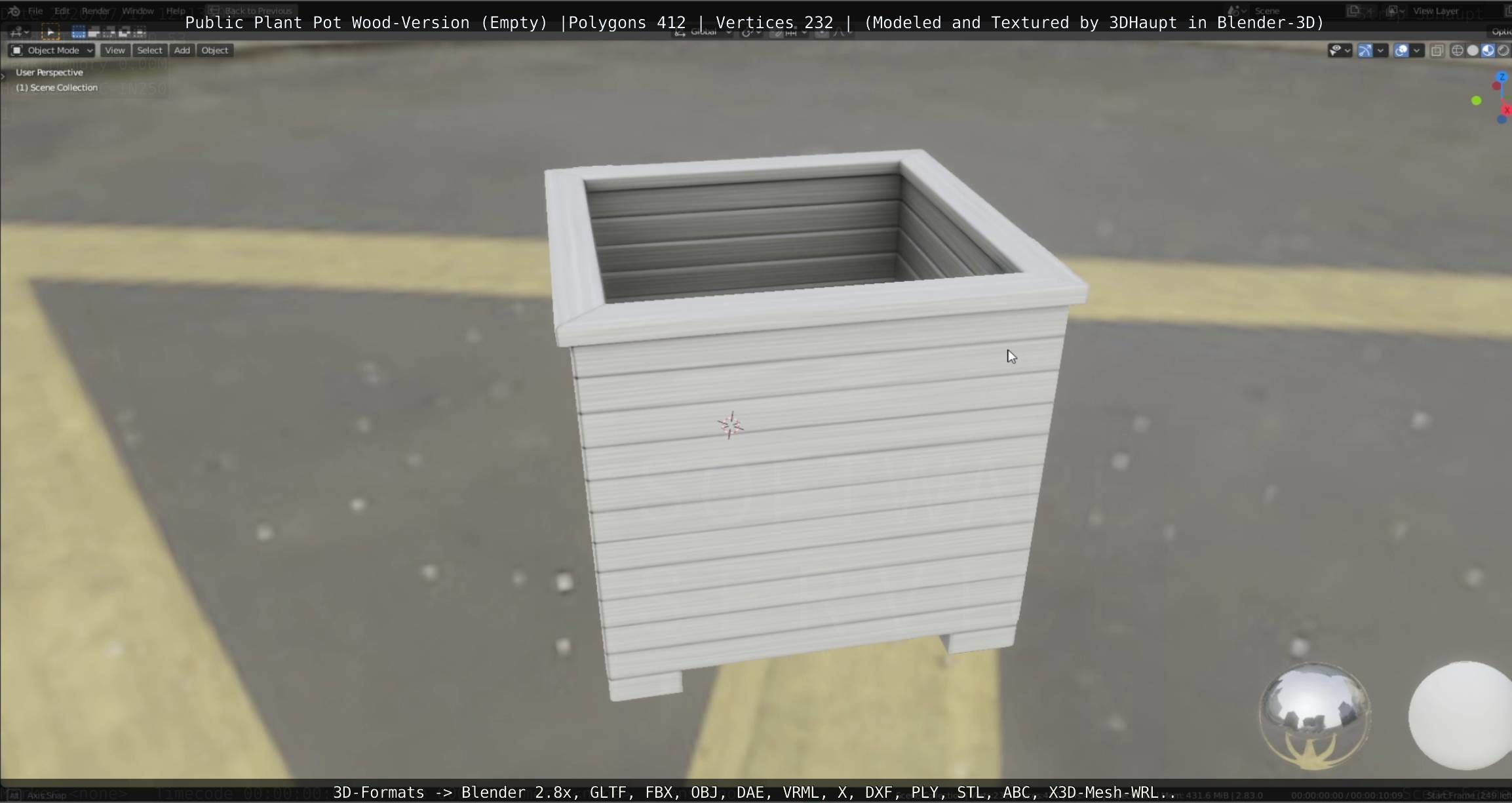
Task: Switch to Rendered shading
Action: tap(1503, 50)
